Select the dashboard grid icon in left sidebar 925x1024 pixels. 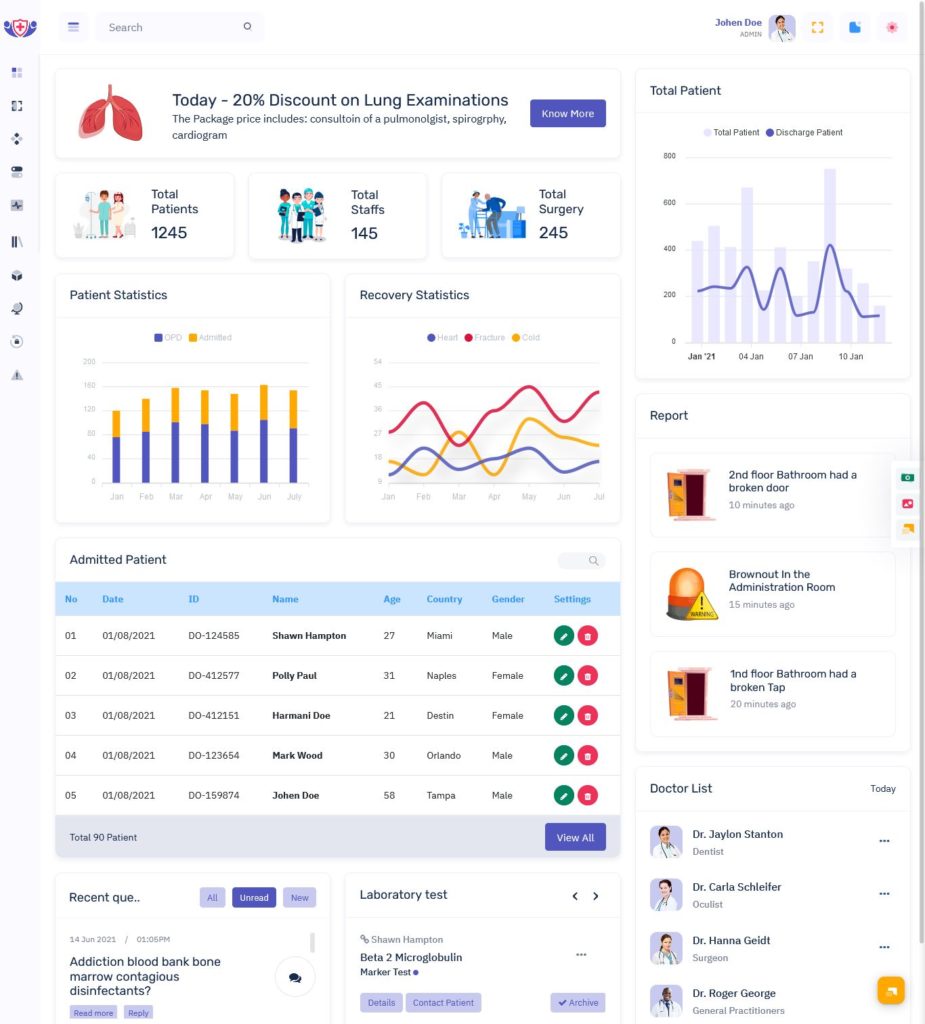click(x=17, y=72)
